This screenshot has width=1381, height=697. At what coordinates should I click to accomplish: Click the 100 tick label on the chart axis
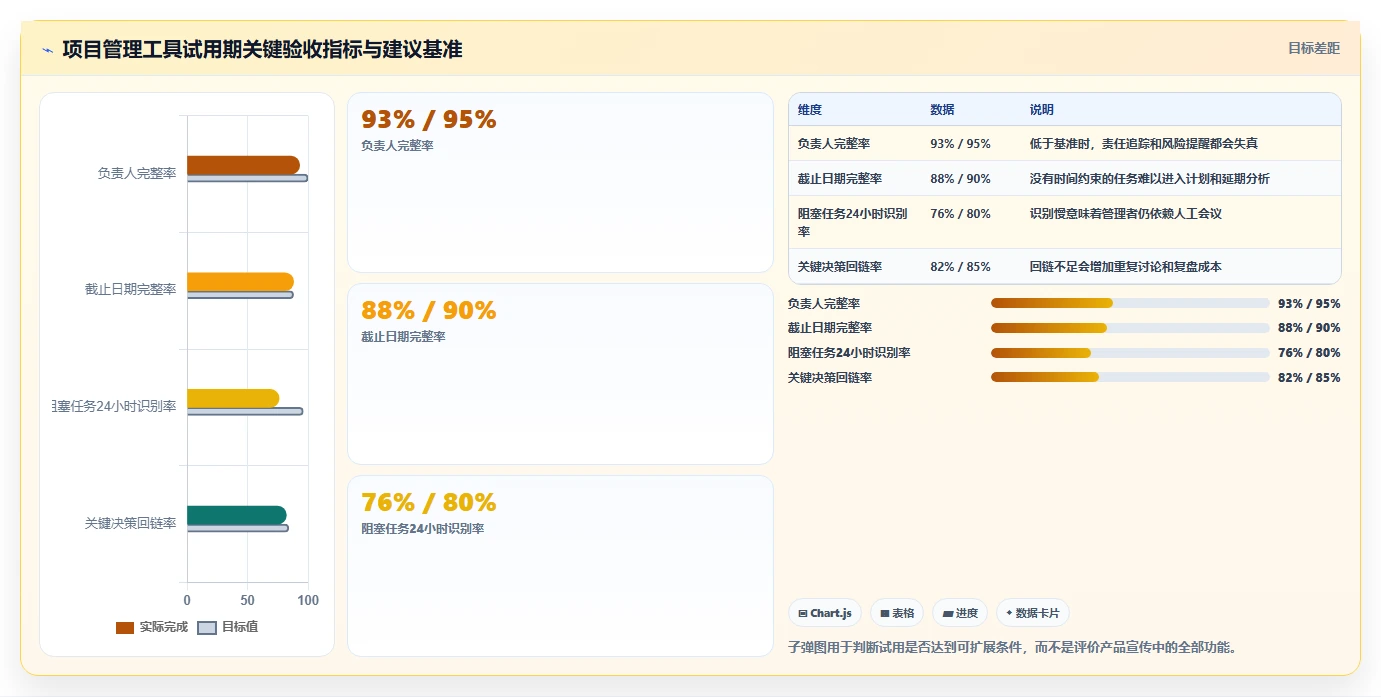click(308, 601)
